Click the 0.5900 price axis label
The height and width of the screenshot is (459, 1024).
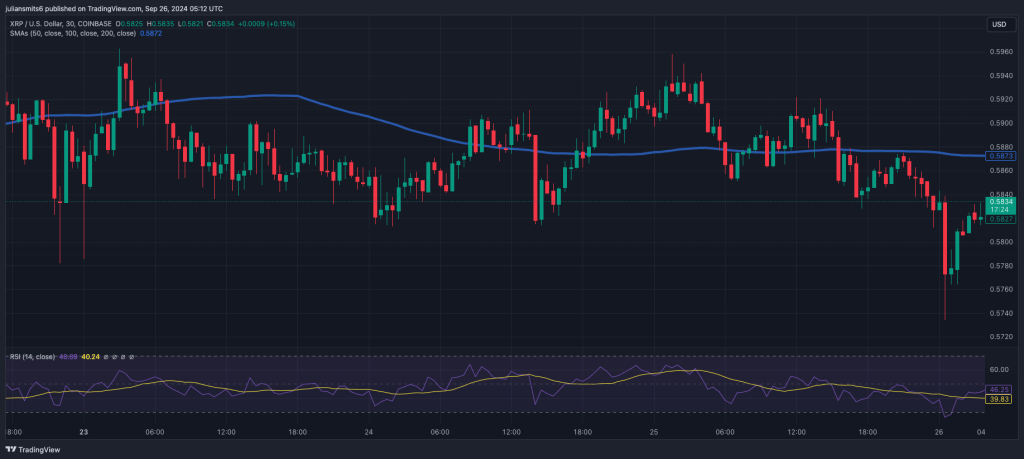(1002, 123)
